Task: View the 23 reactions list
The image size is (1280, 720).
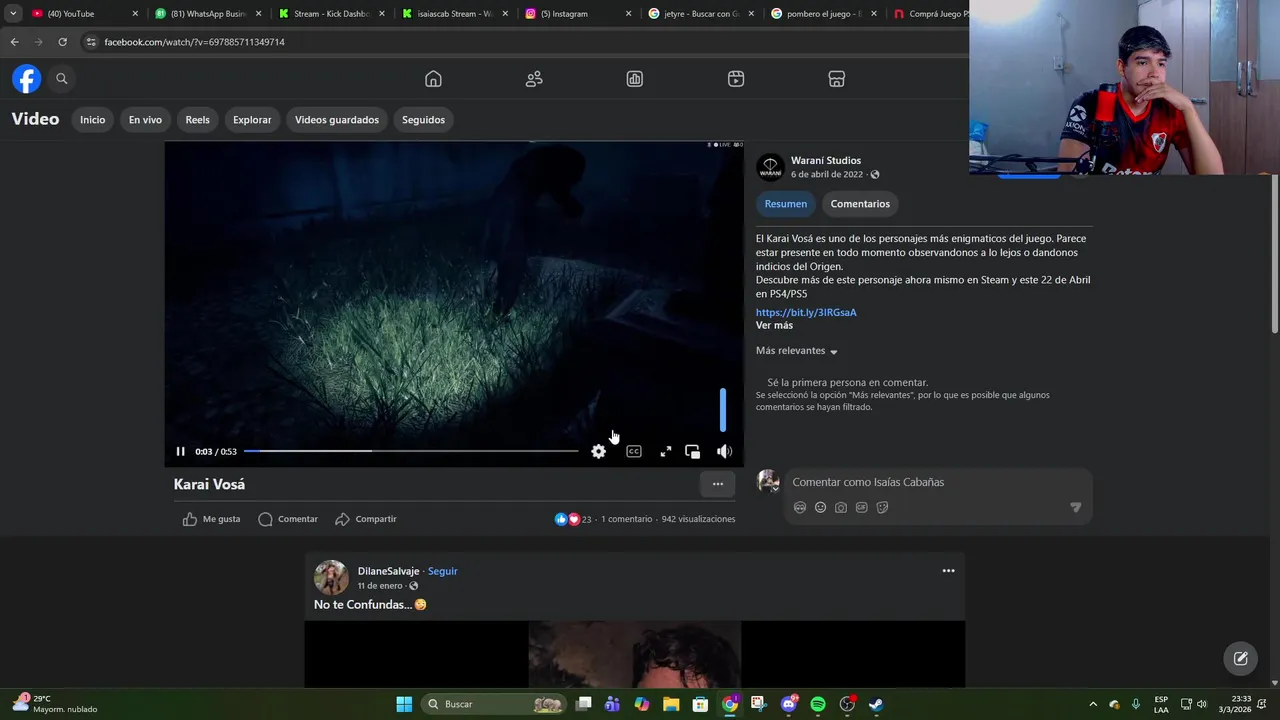Action: 573,519
